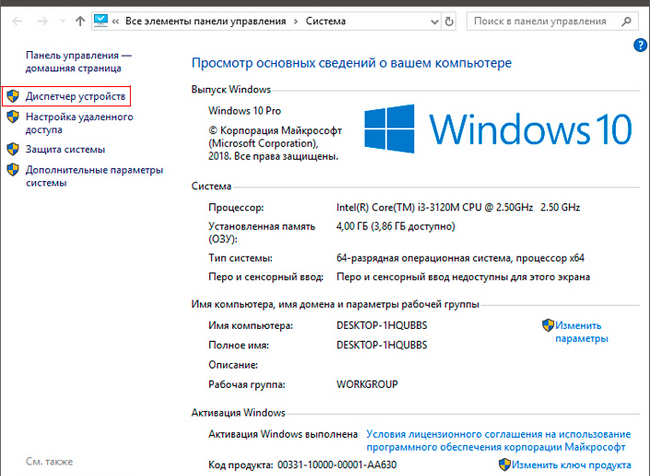Open 'Настройка удаленного доступа'
Image resolution: width=650 pixels, height=476 pixels.
click(79, 123)
